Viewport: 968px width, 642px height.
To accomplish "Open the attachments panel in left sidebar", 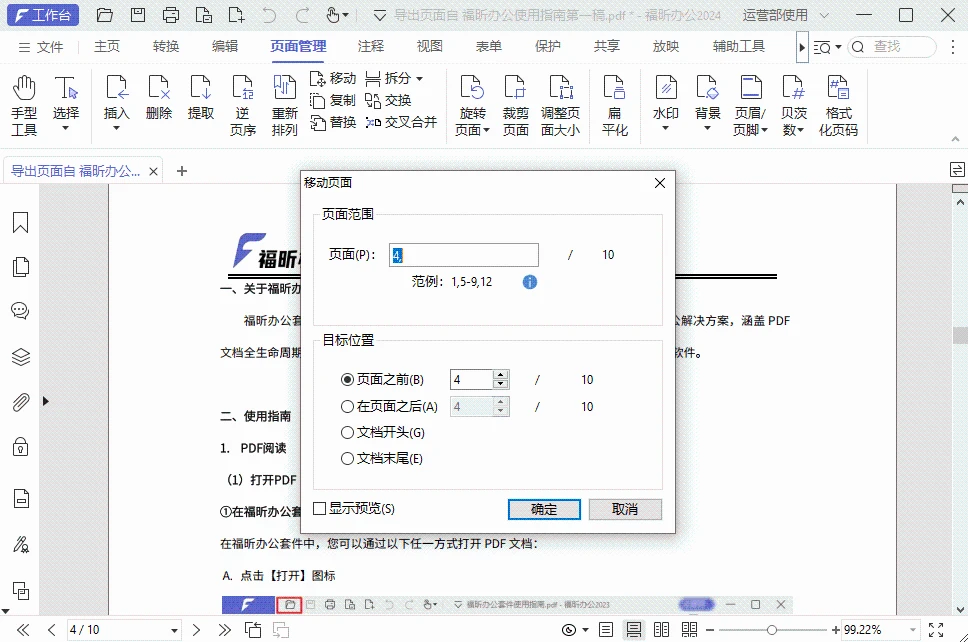I will 20,403.
